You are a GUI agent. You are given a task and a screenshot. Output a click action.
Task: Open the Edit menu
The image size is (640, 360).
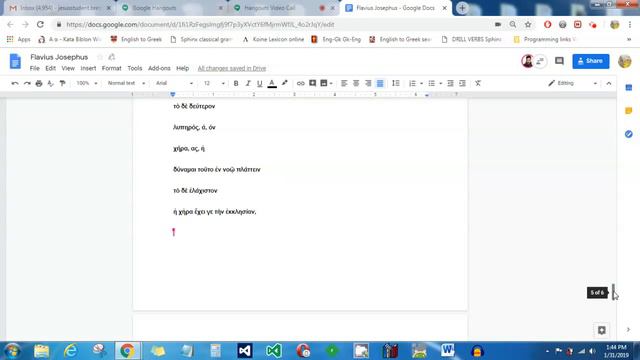(50, 68)
